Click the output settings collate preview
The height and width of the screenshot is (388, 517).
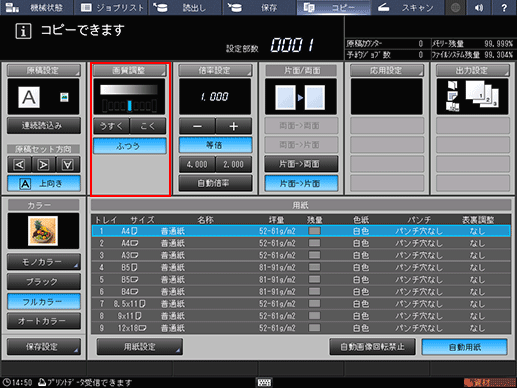pyautogui.click(x=473, y=97)
